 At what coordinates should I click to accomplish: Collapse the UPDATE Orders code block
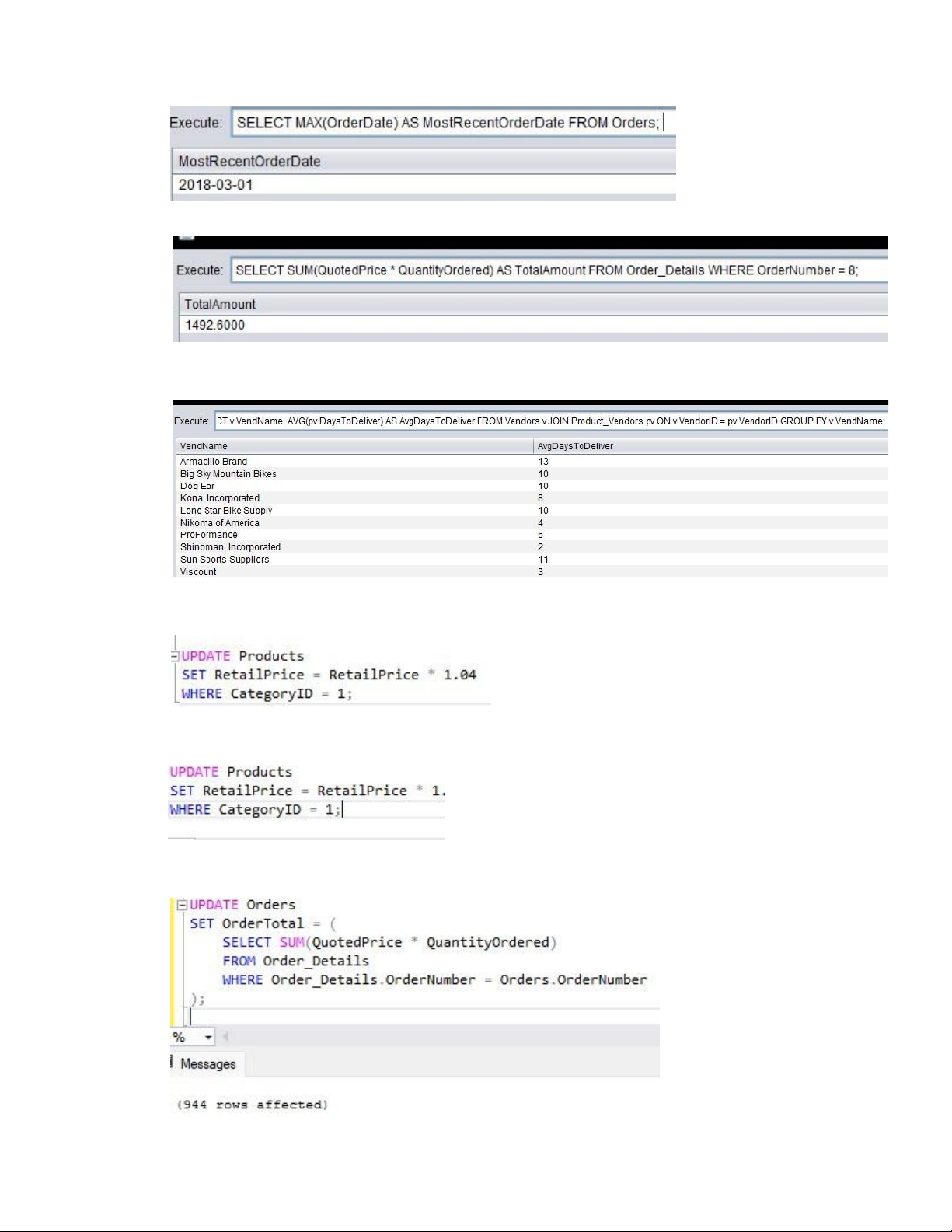pyautogui.click(x=182, y=905)
